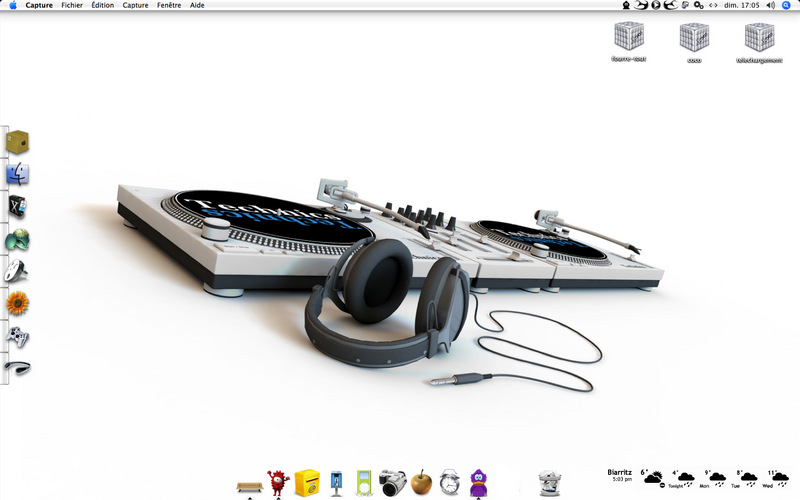Click the gears menu bar icon
This screenshot has width=800, height=500.
[x=698, y=5]
